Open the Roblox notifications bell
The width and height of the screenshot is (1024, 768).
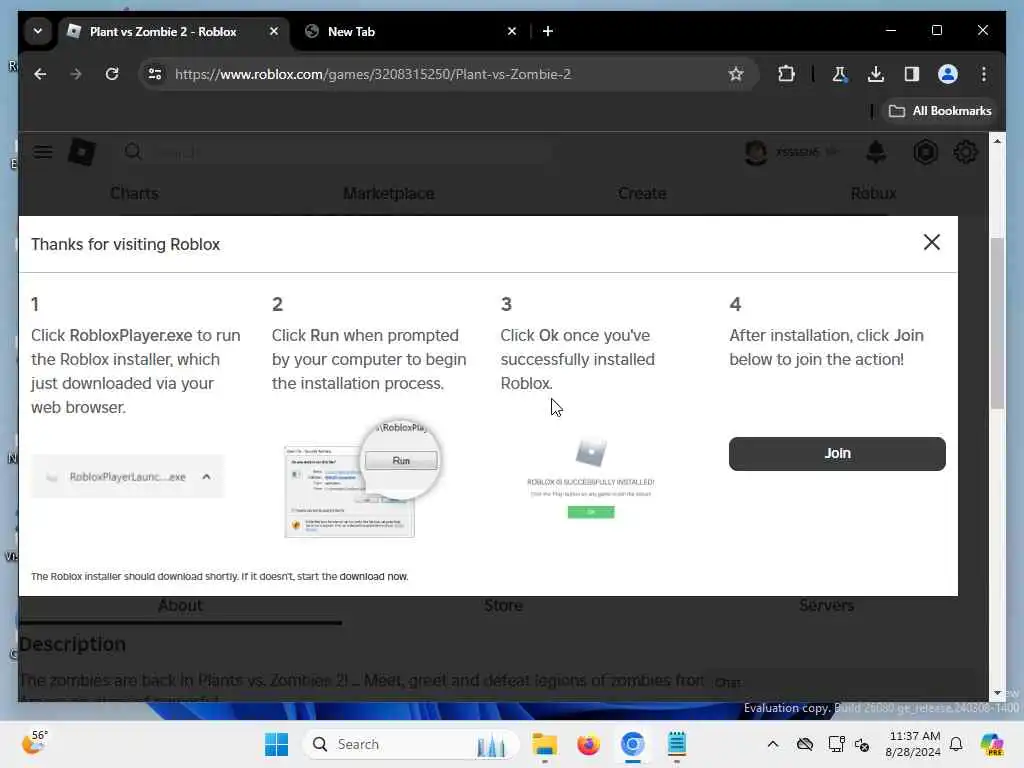(x=876, y=152)
